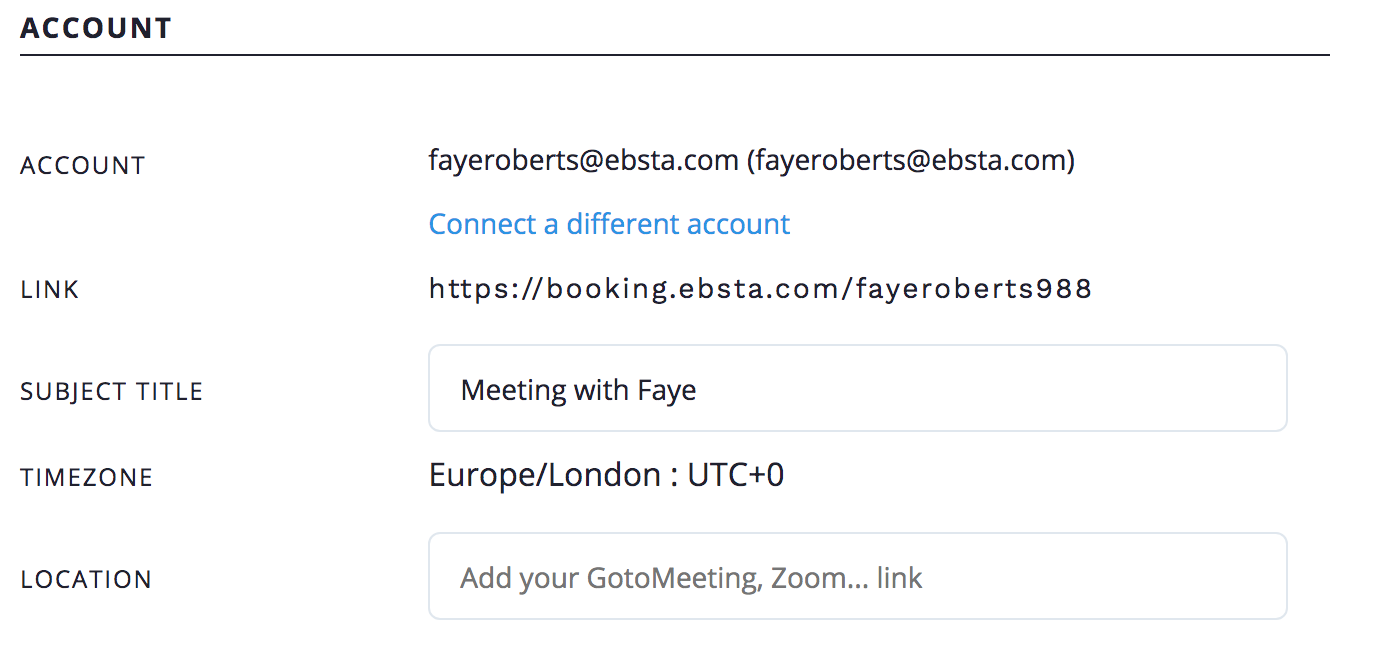Click the word 'Connect' in the account link

(x=482, y=224)
